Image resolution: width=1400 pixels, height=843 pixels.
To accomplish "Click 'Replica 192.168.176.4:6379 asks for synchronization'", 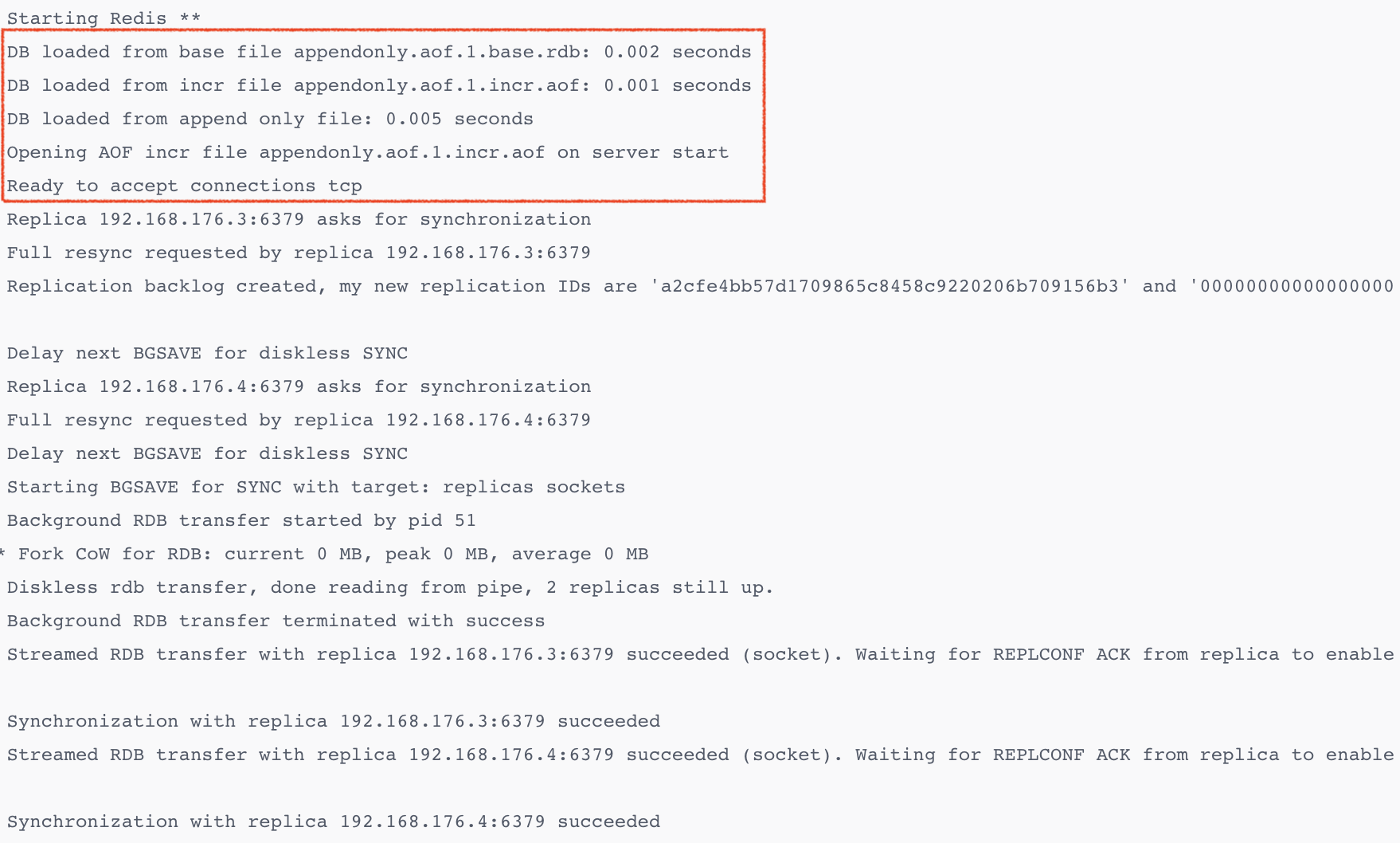I will pos(299,386).
